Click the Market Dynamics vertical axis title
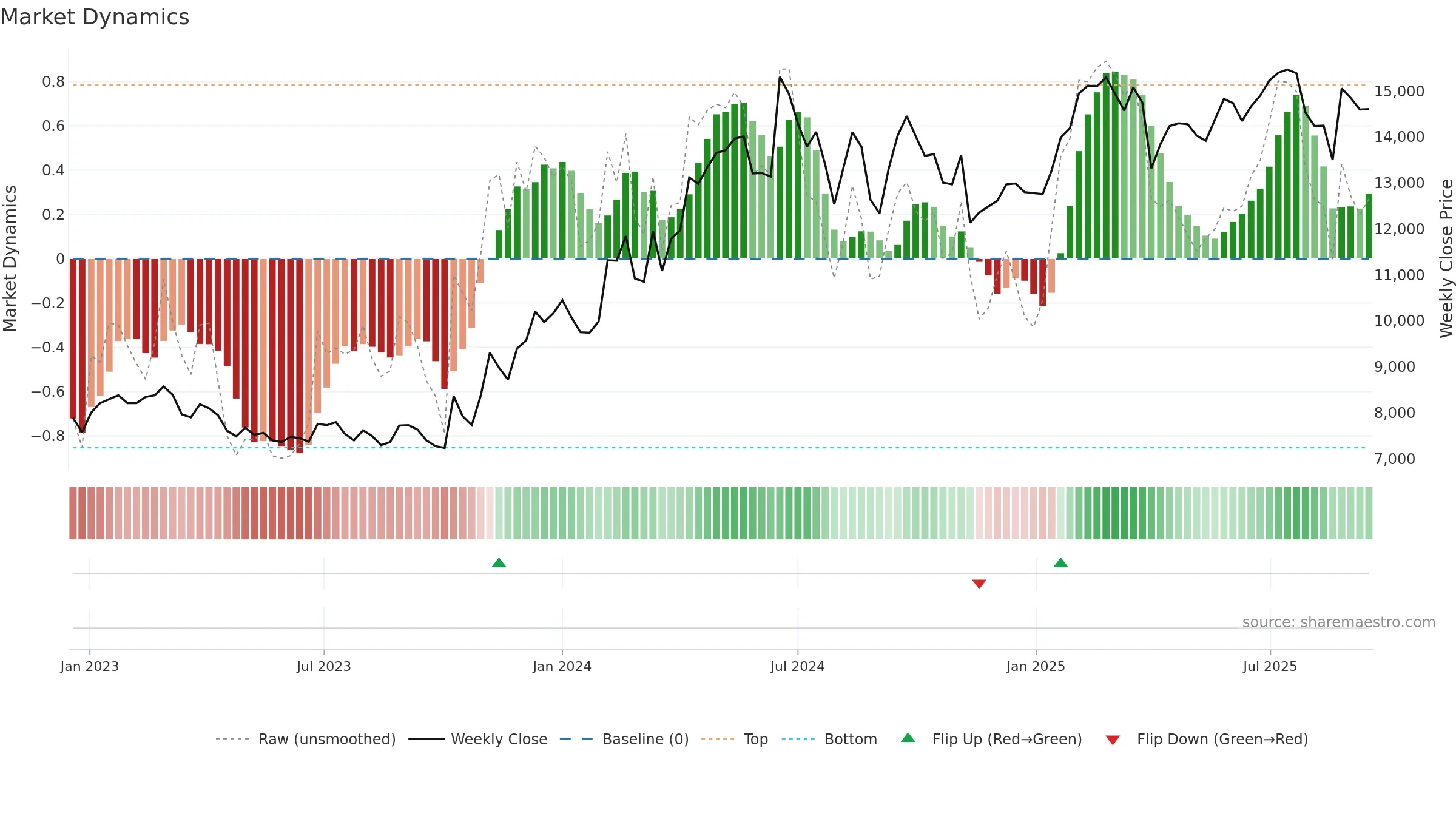 pos(10,258)
